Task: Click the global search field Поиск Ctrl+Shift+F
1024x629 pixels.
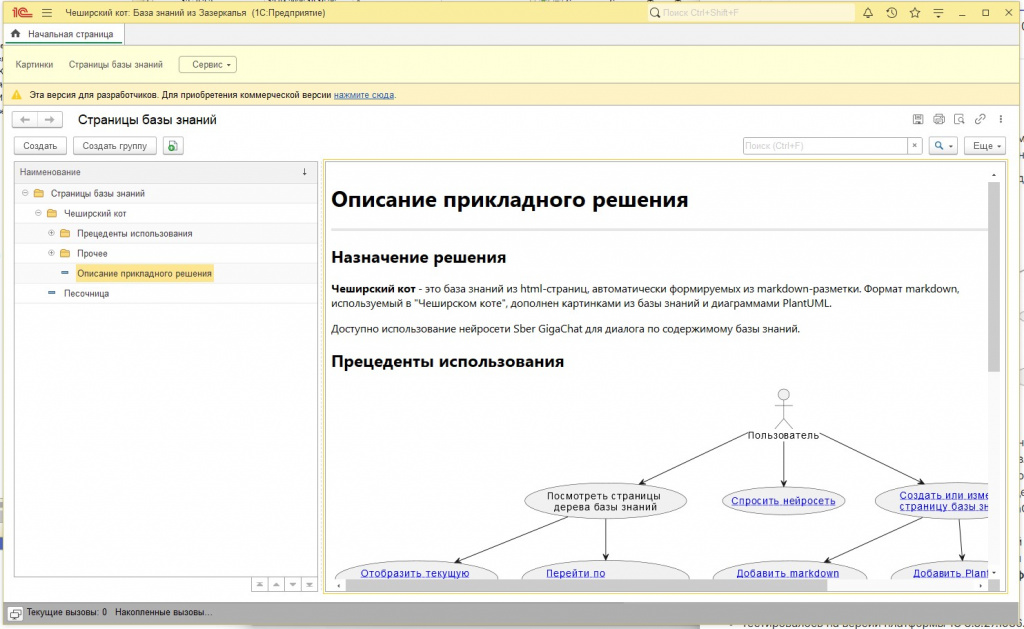Action: (x=751, y=13)
